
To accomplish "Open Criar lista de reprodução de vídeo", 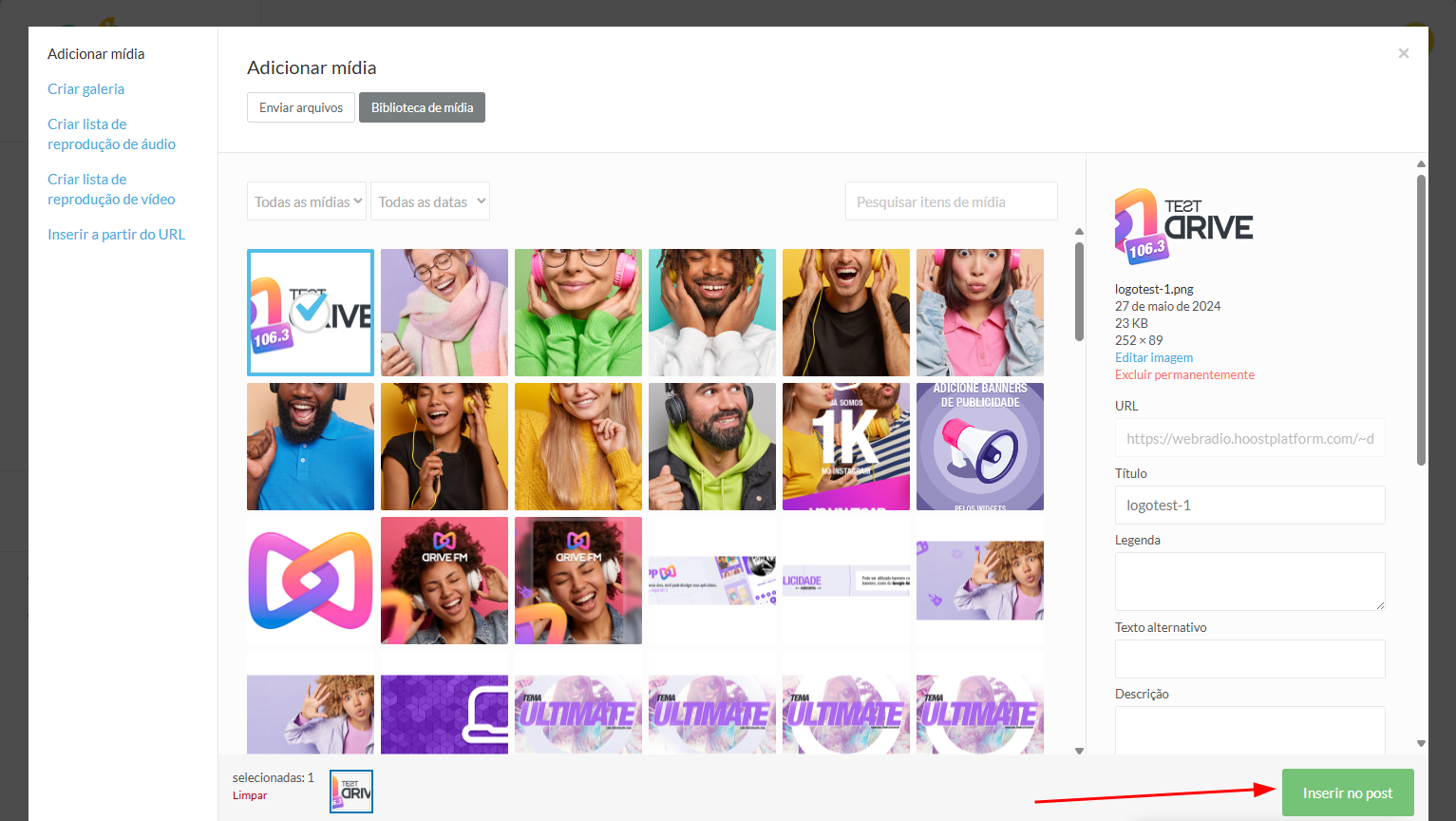I will pyautogui.click(x=111, y=189).
